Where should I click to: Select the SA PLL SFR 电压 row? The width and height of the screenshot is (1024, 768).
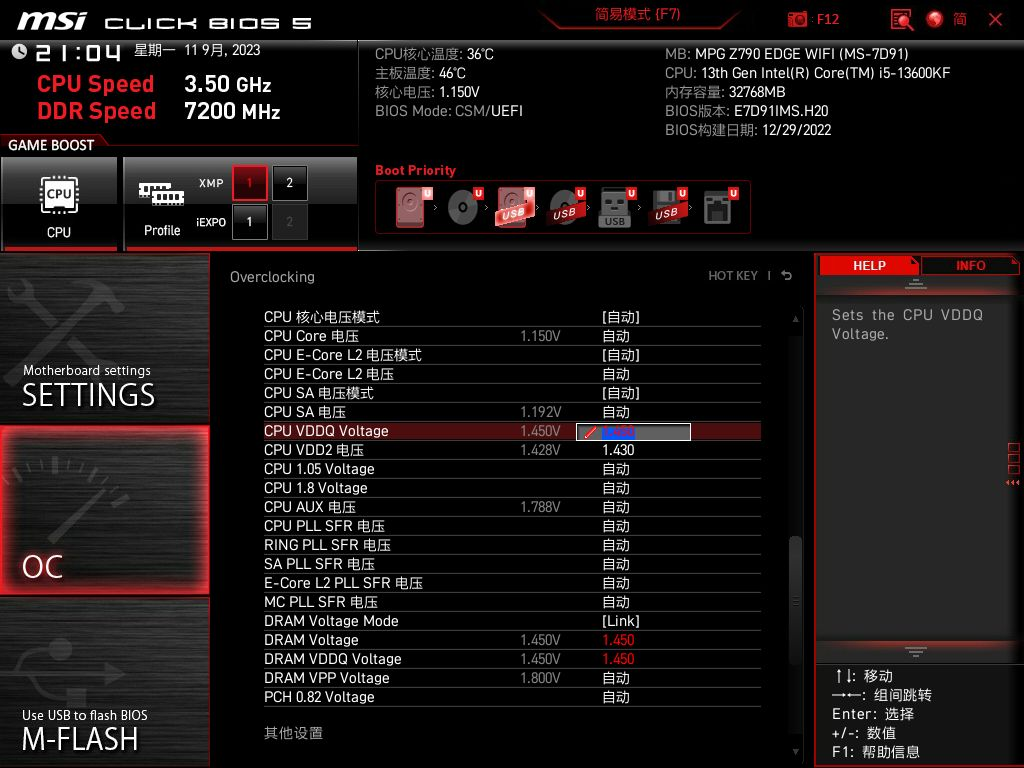(512, 564)
